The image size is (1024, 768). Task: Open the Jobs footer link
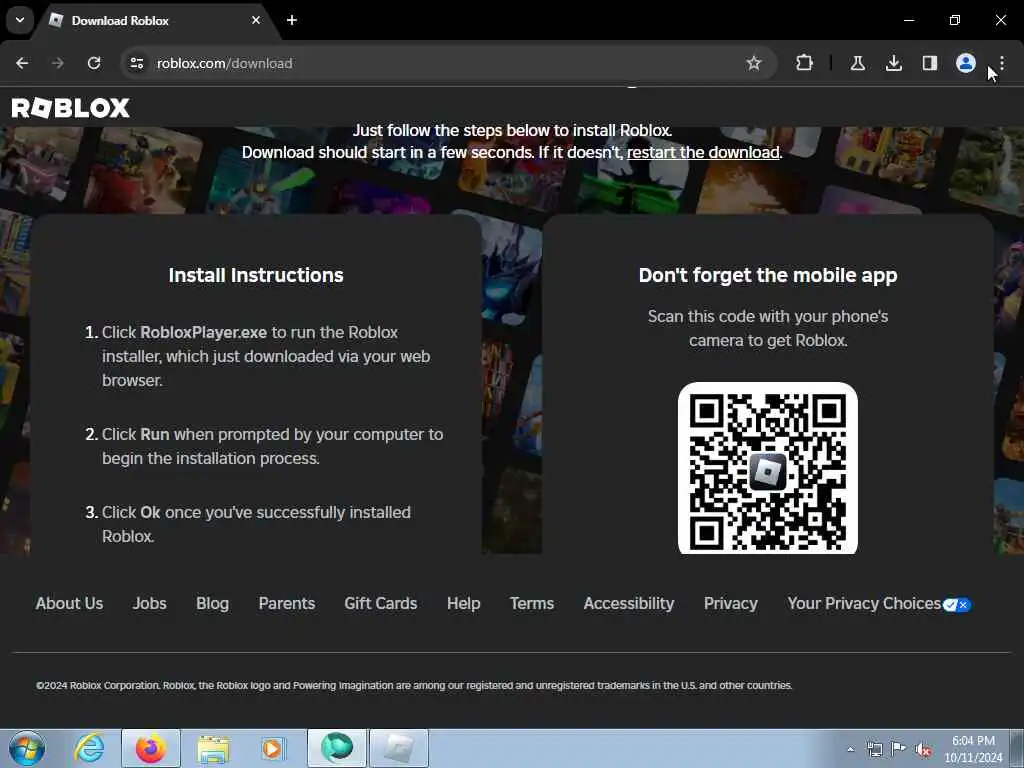(x=150, y=603)
